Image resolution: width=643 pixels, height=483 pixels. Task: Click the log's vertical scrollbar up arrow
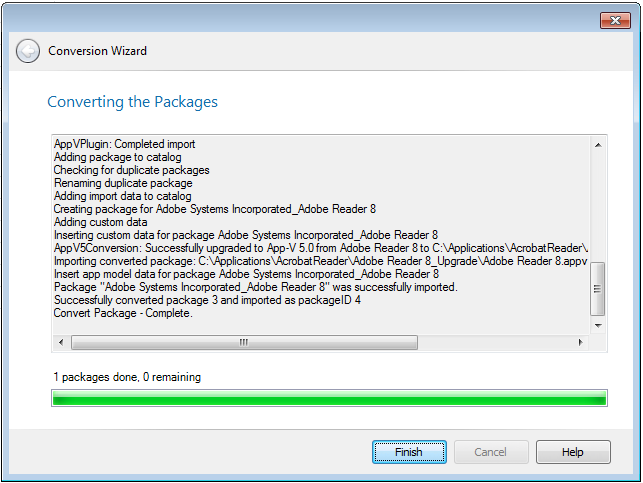598,145
